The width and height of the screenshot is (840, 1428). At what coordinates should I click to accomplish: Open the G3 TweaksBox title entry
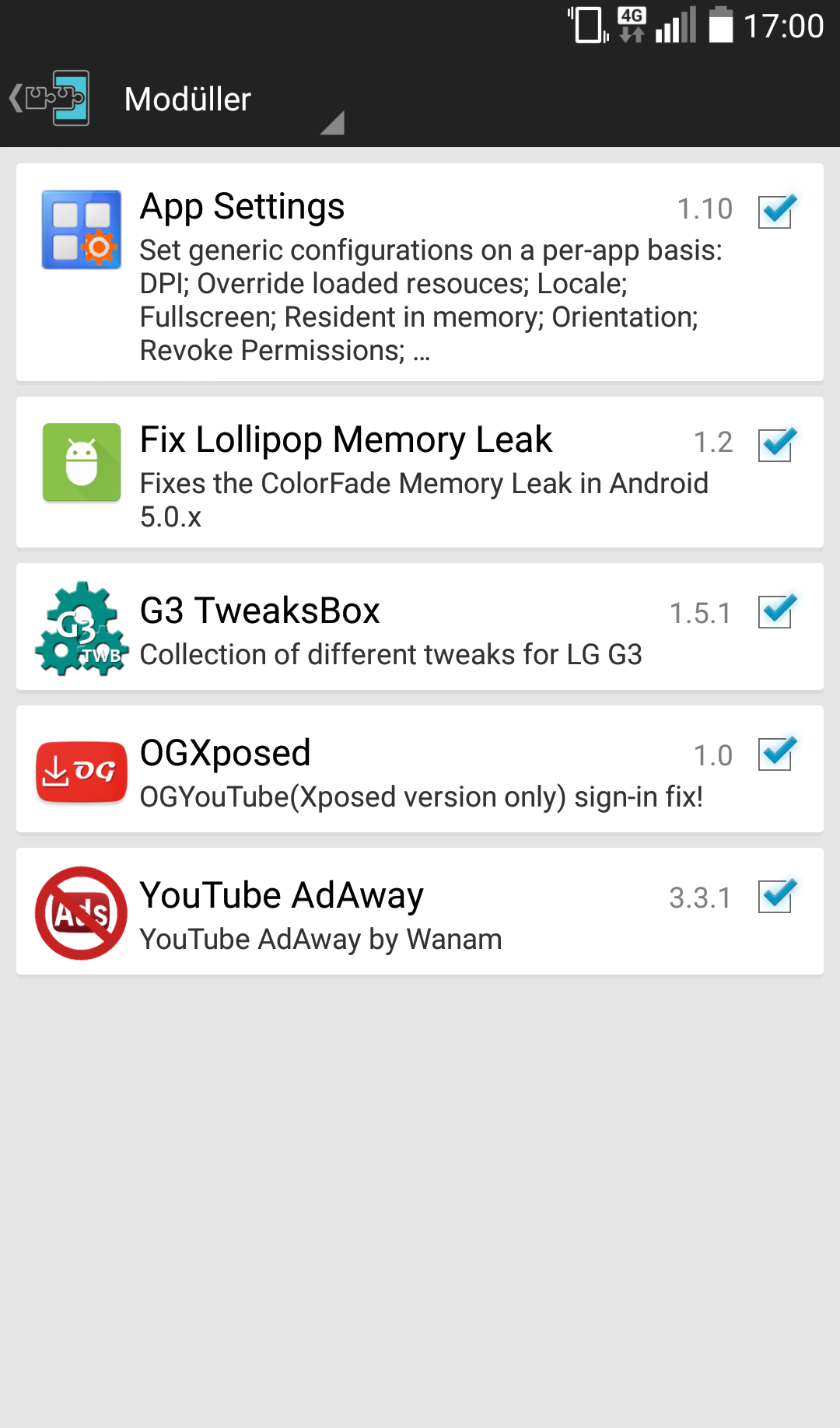pos(260,611)
